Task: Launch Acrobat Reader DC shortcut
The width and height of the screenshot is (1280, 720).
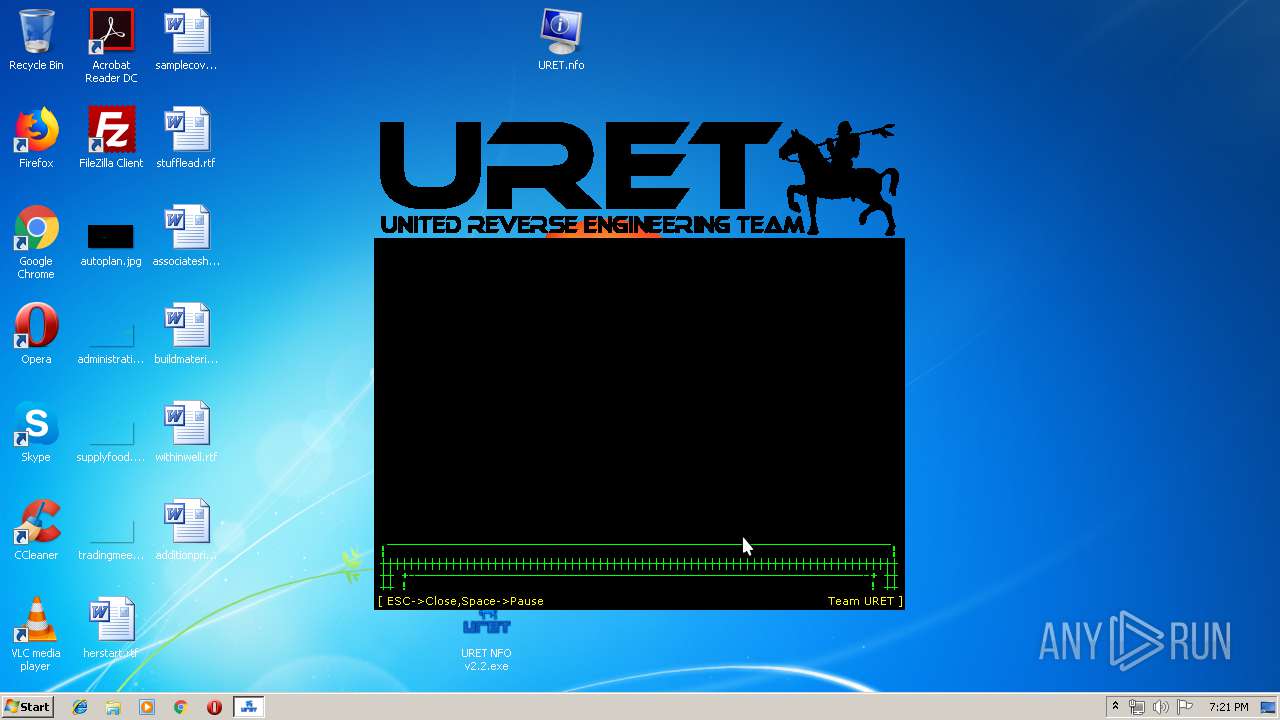Action: pyautogui.click(x=111, y=46)
